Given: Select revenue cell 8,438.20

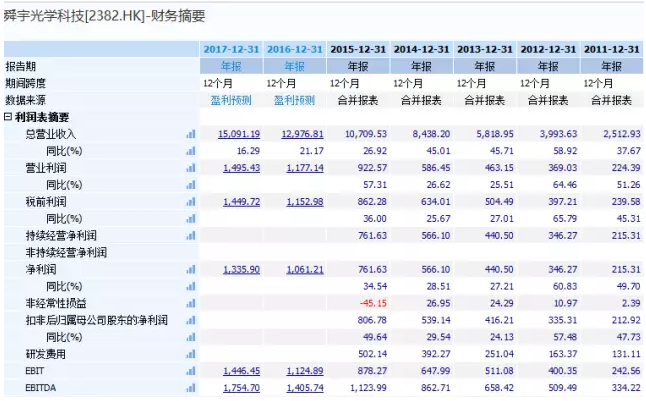Looking at the screenshot, I should 431,134.
